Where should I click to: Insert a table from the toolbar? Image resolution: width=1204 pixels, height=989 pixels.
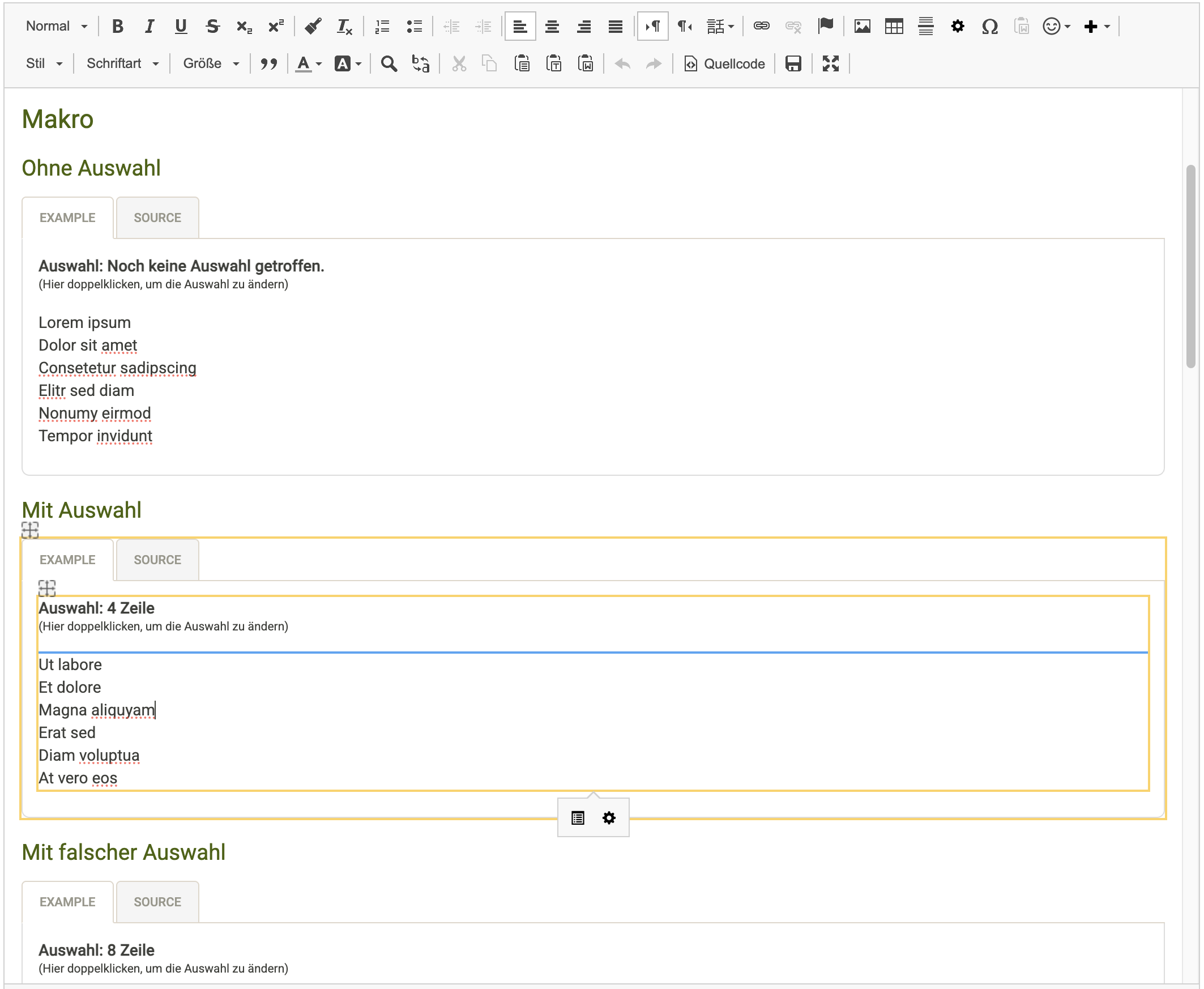894,26
